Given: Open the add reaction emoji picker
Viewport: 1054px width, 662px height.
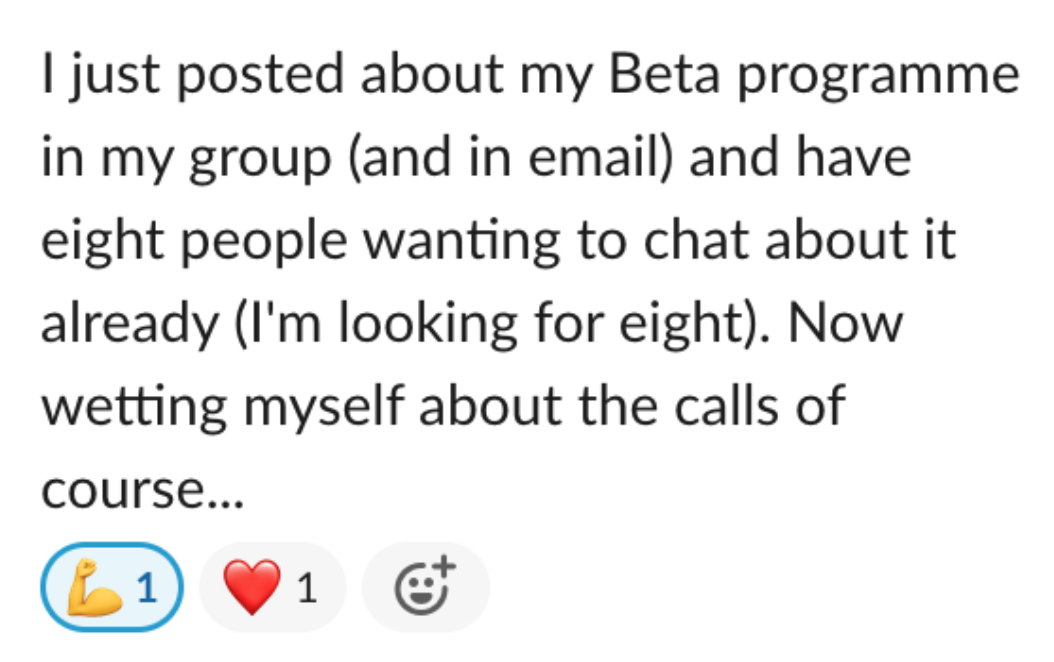Looking at the screenshot, I should [x=425, y=587].
